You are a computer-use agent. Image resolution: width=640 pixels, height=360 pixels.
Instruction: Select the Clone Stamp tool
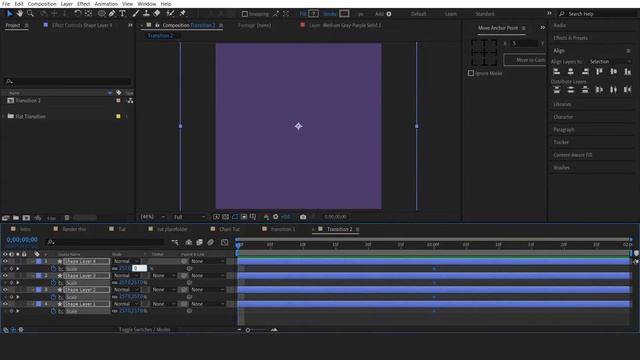[x=146, y=13]
